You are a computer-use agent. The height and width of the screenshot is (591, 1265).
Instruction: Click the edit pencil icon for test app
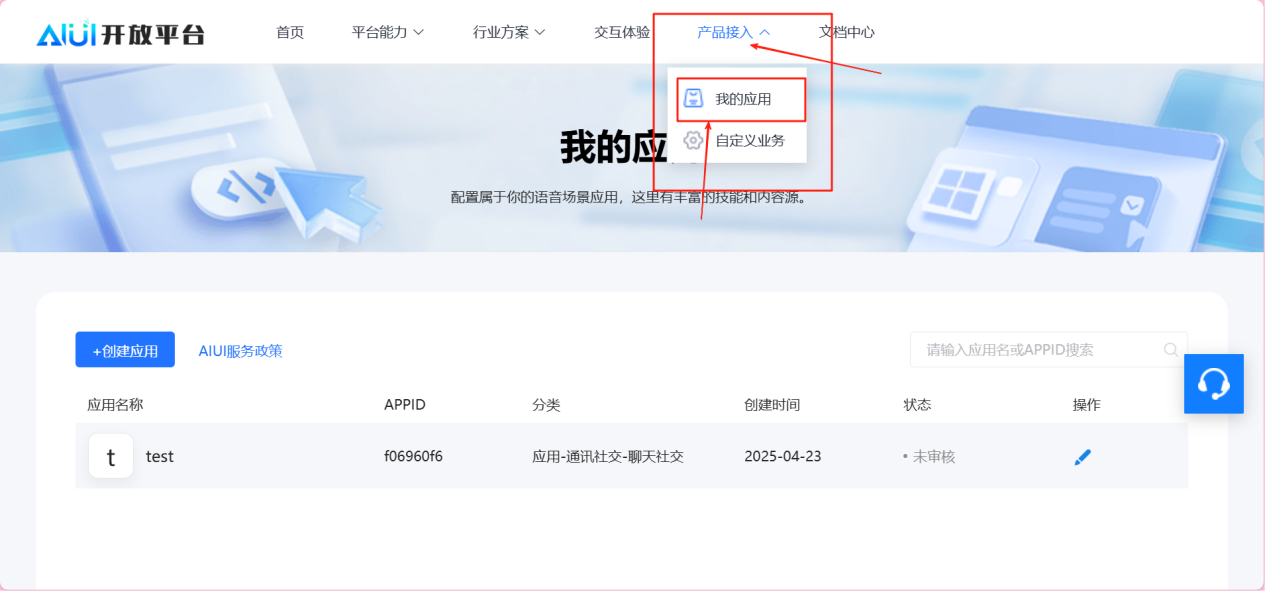(x=1082, y=457)
